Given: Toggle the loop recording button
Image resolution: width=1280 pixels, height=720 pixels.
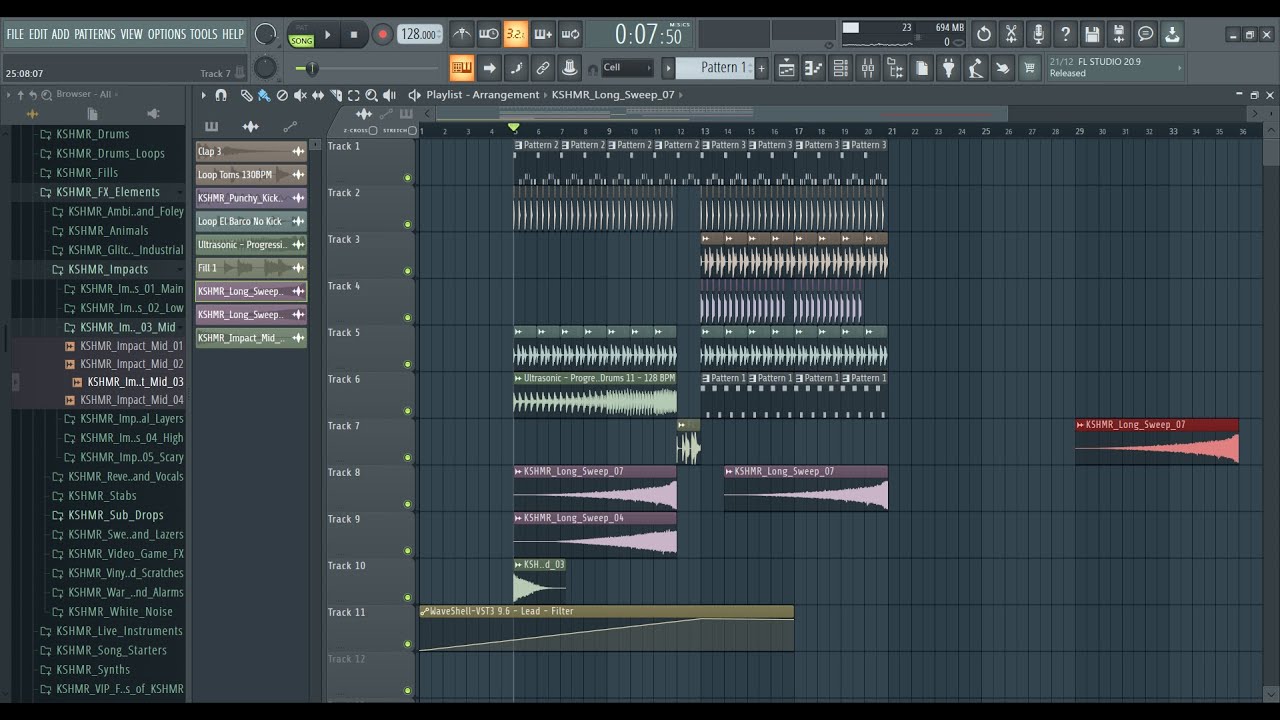Looking at the screenshot, I should pyautogui.click(x=570, y=34).
